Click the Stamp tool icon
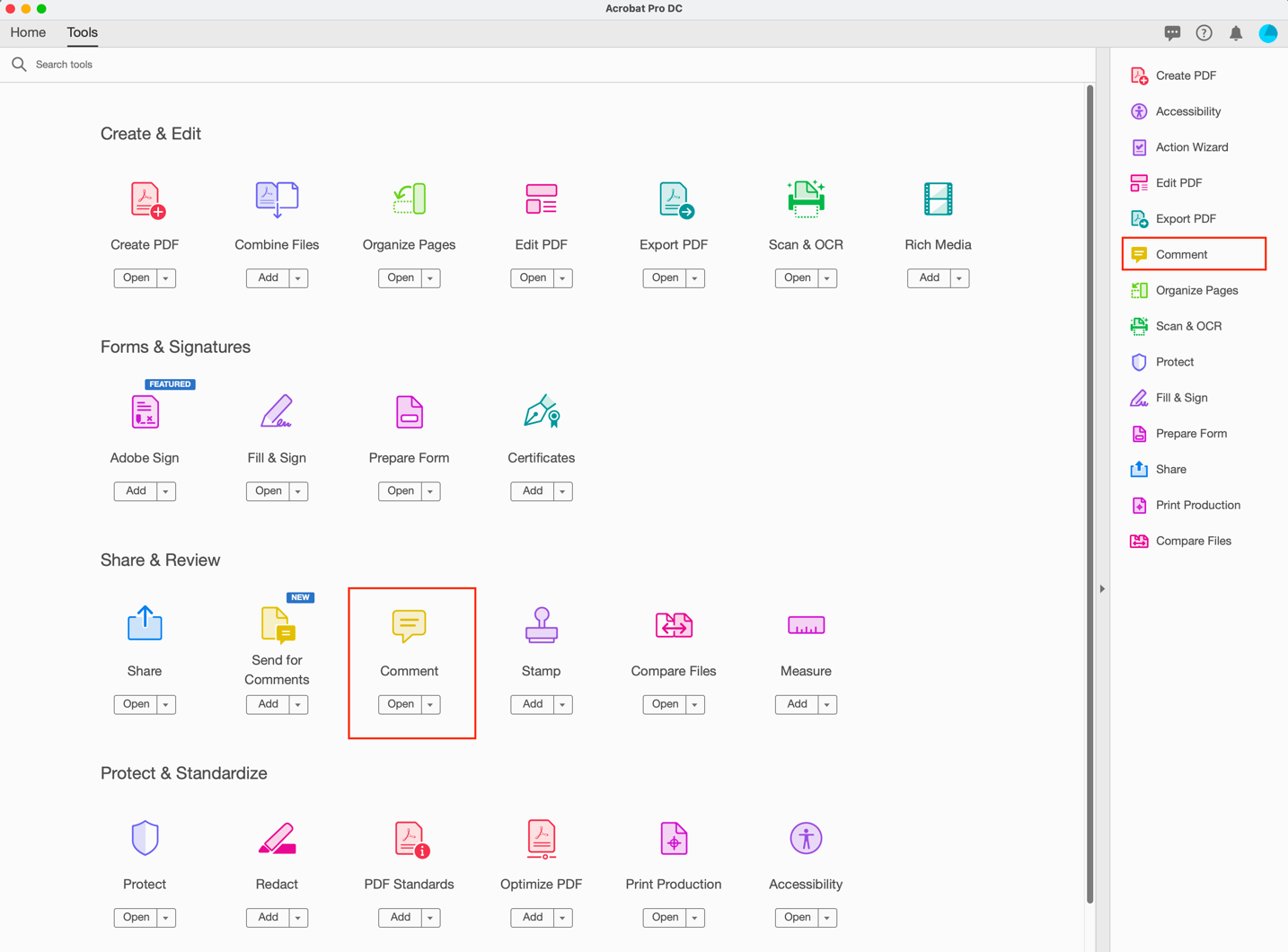The image size is (1288, 952). coord(541,625)
